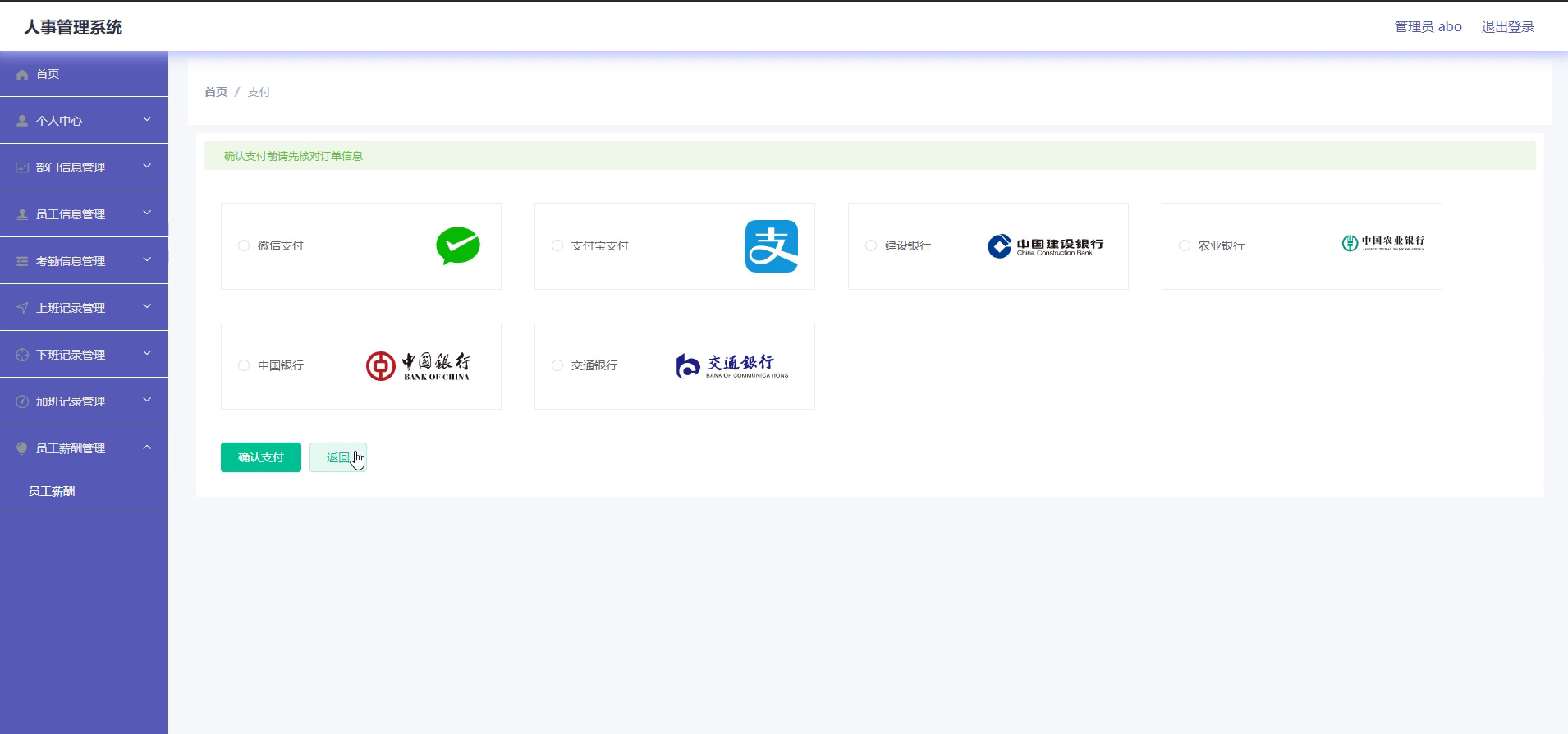
Task: Click the 建设银行 option label
Action: [x=908, y=245]
